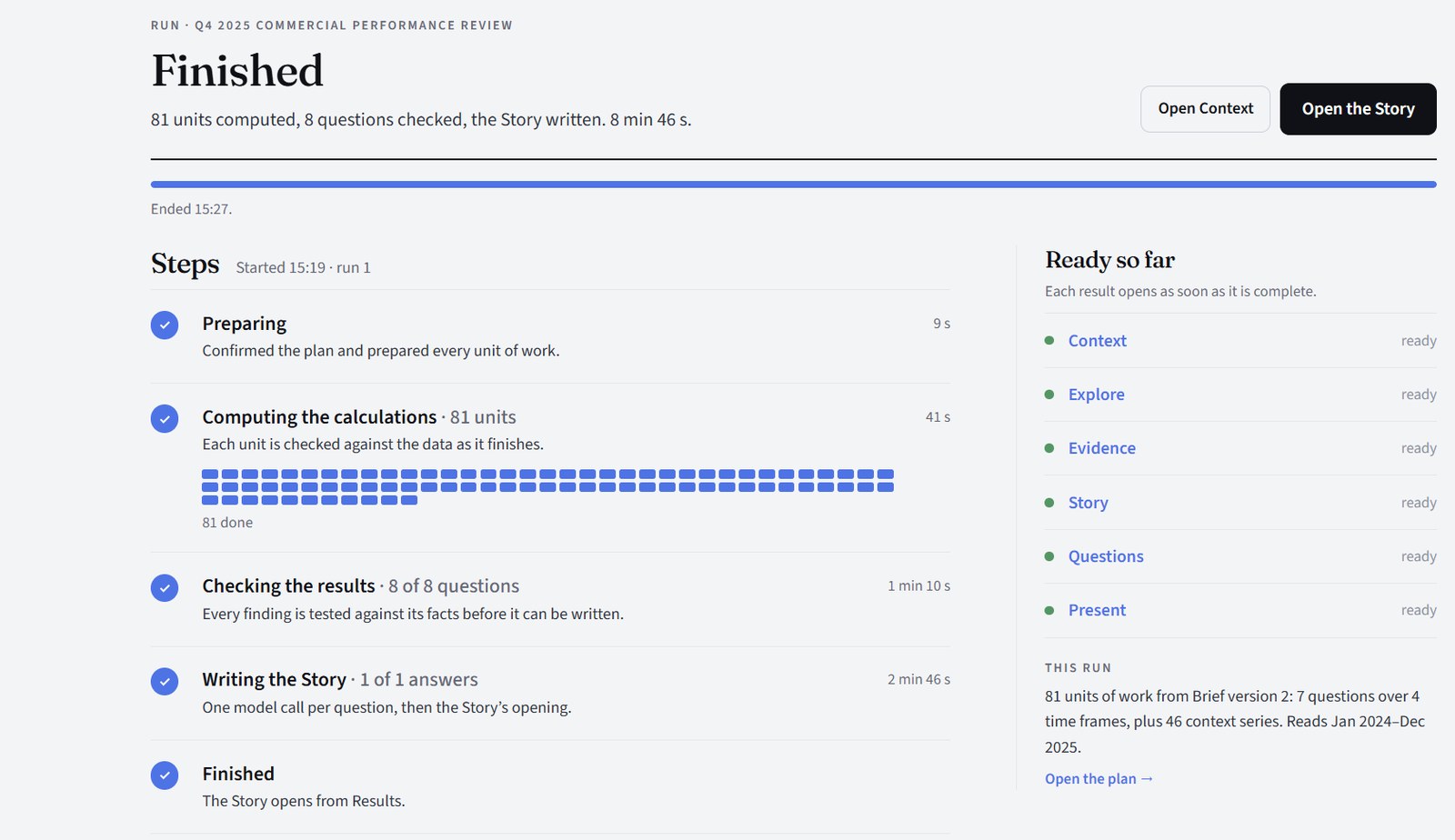Click the Writing the Story checkmark icon

click(165, 681)
